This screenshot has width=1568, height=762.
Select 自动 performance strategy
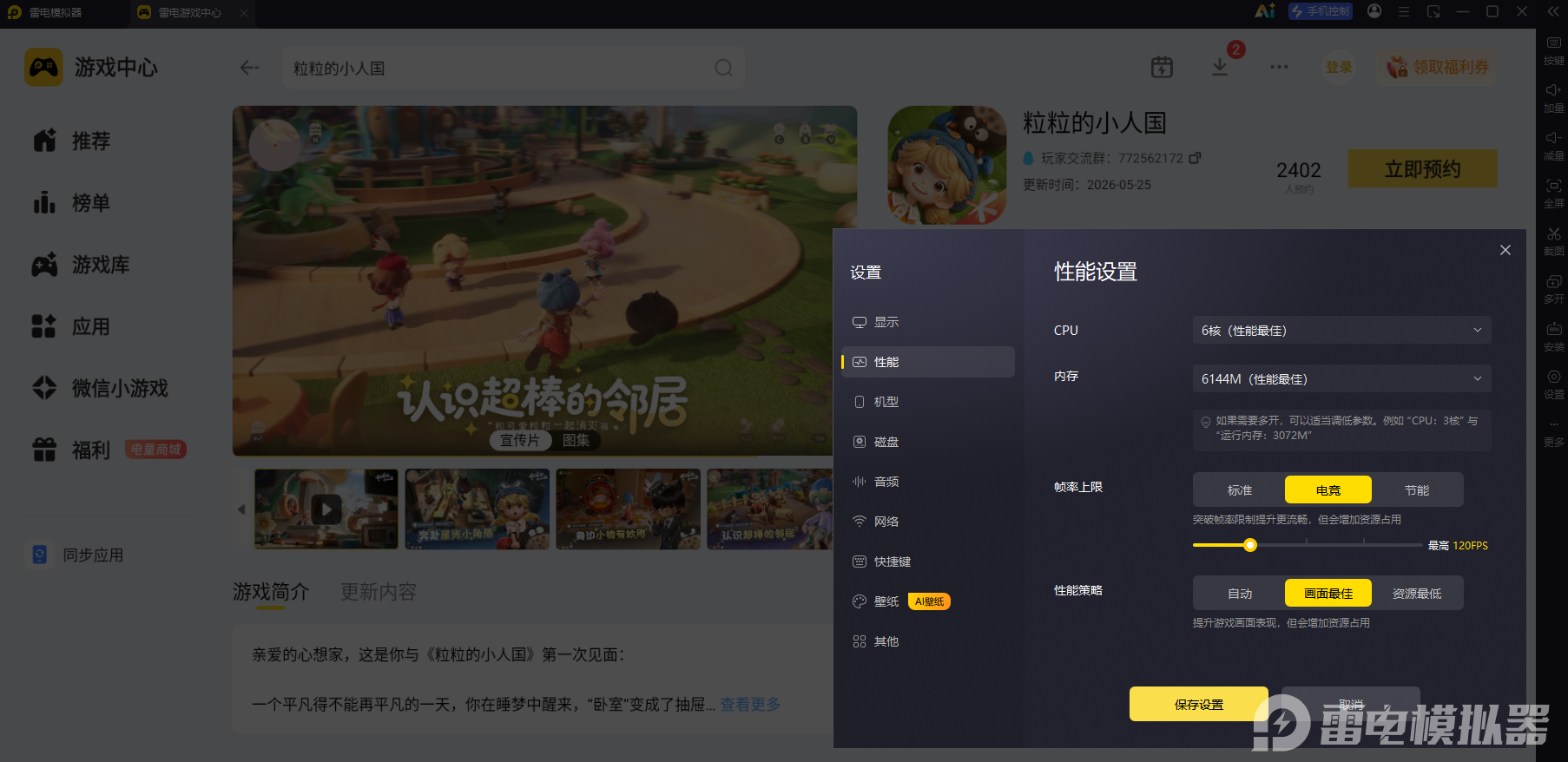[1239, 594]
